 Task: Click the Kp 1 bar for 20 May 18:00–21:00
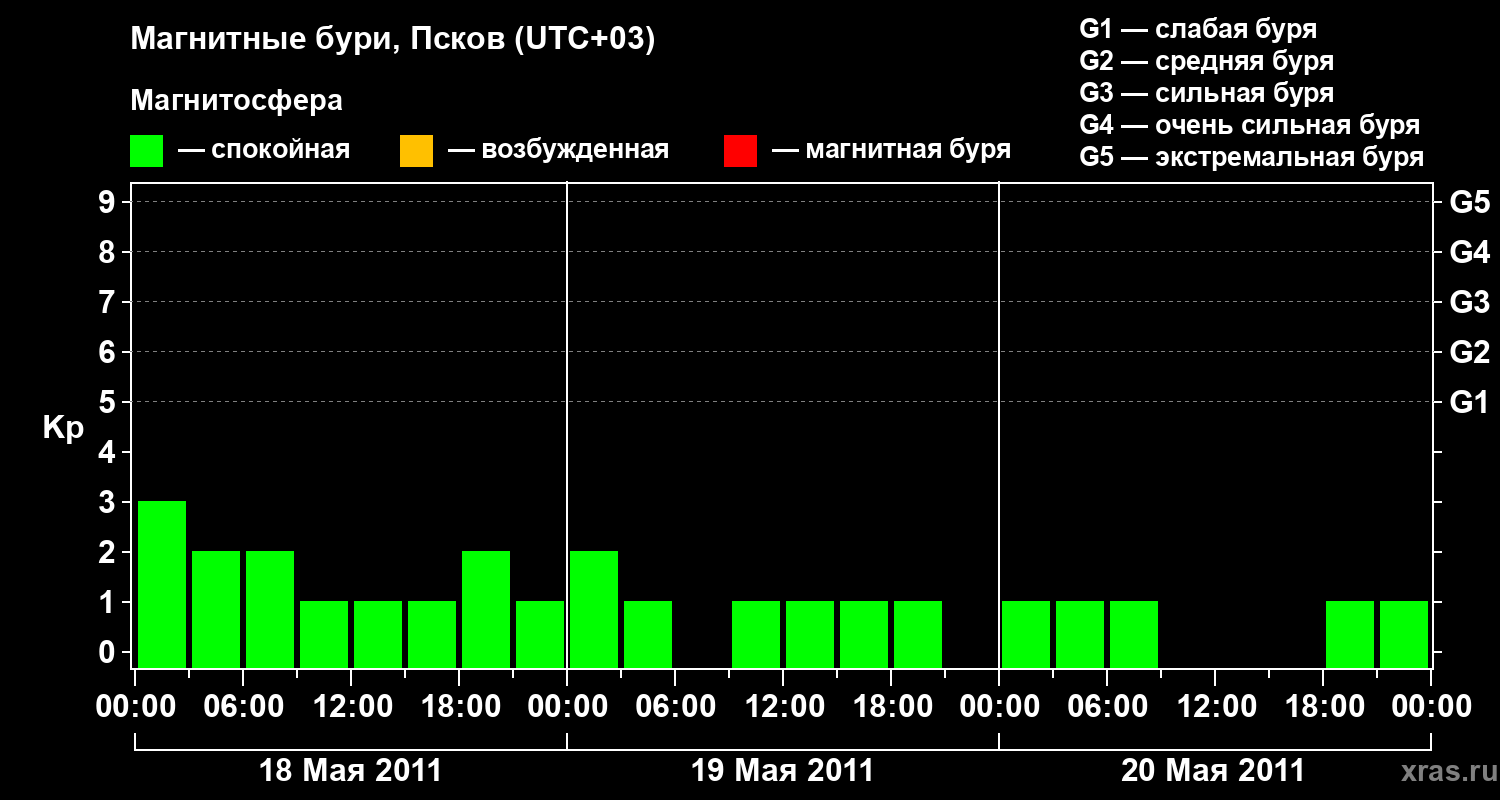pyautogui.click(x=1350, y=634)
